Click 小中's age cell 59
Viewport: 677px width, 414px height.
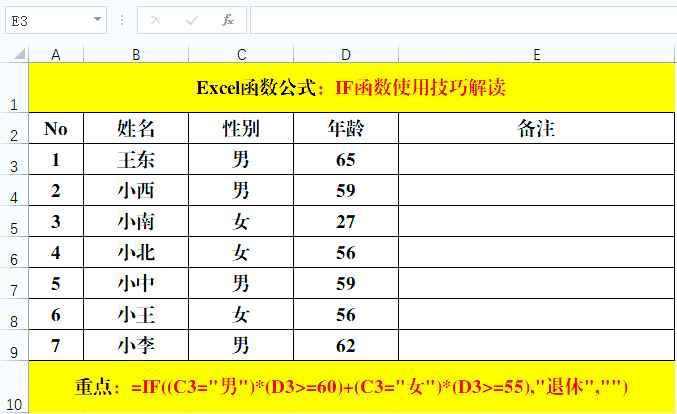click(x=346, y=283)
